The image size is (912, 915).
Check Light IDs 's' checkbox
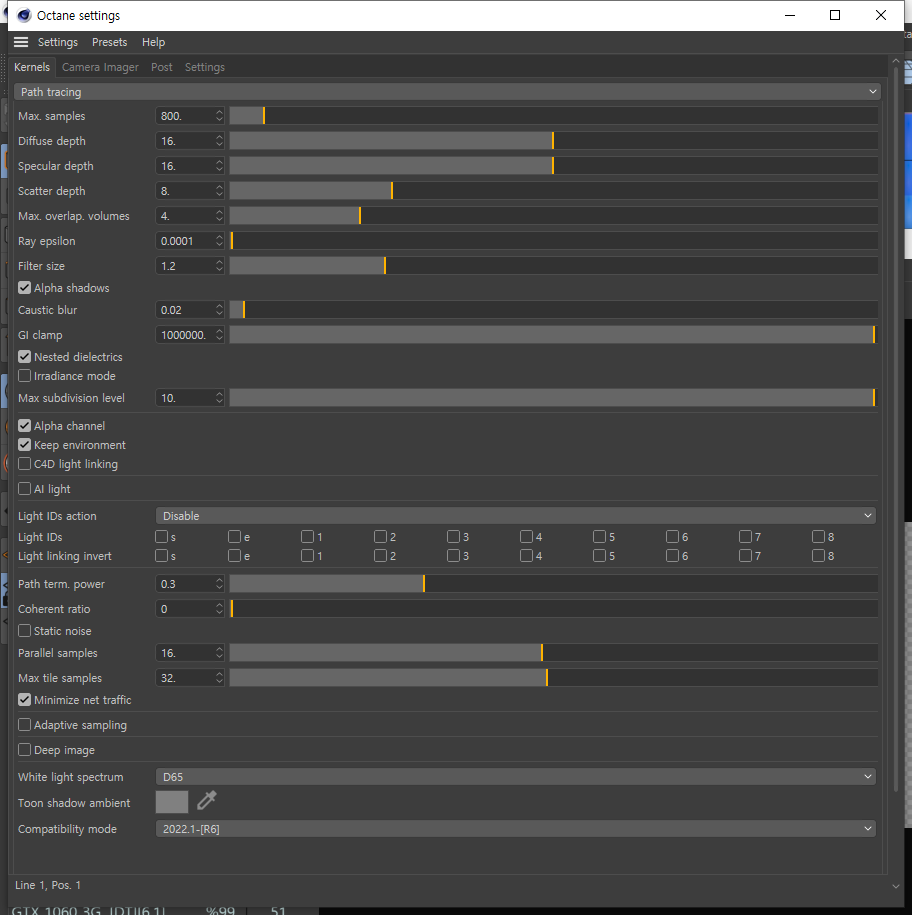[162, 537]
